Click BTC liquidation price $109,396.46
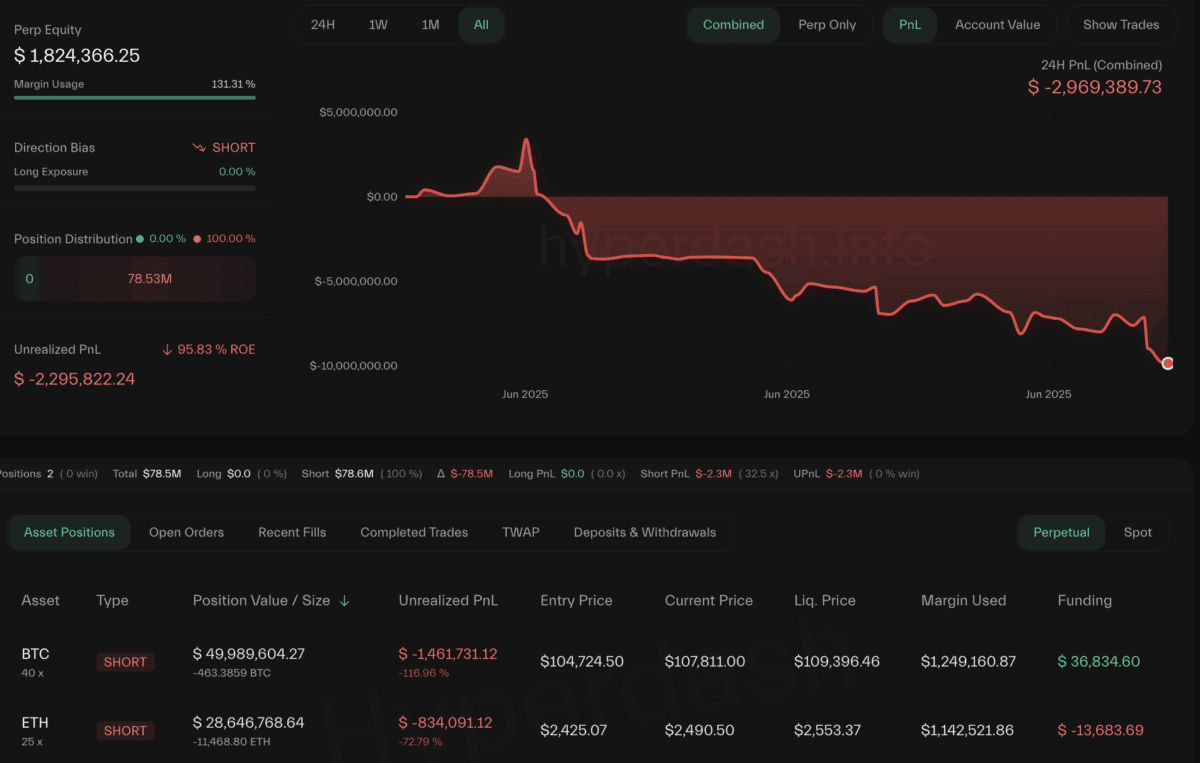The image size is (1200, 763). [x=837, y=662]
